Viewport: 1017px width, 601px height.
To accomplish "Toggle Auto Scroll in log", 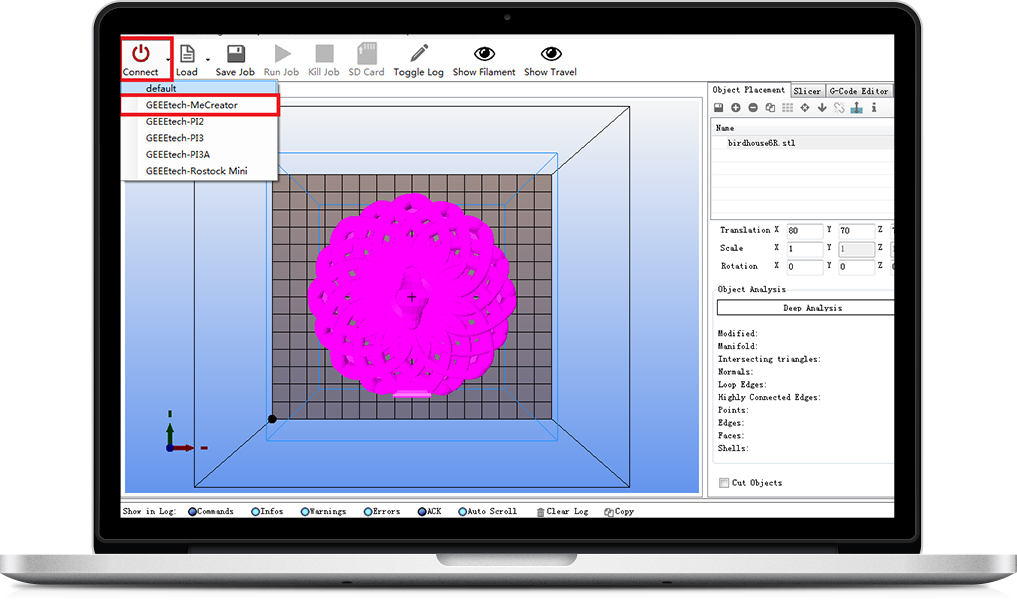I will pyautogui.click(x=488, y=512).
